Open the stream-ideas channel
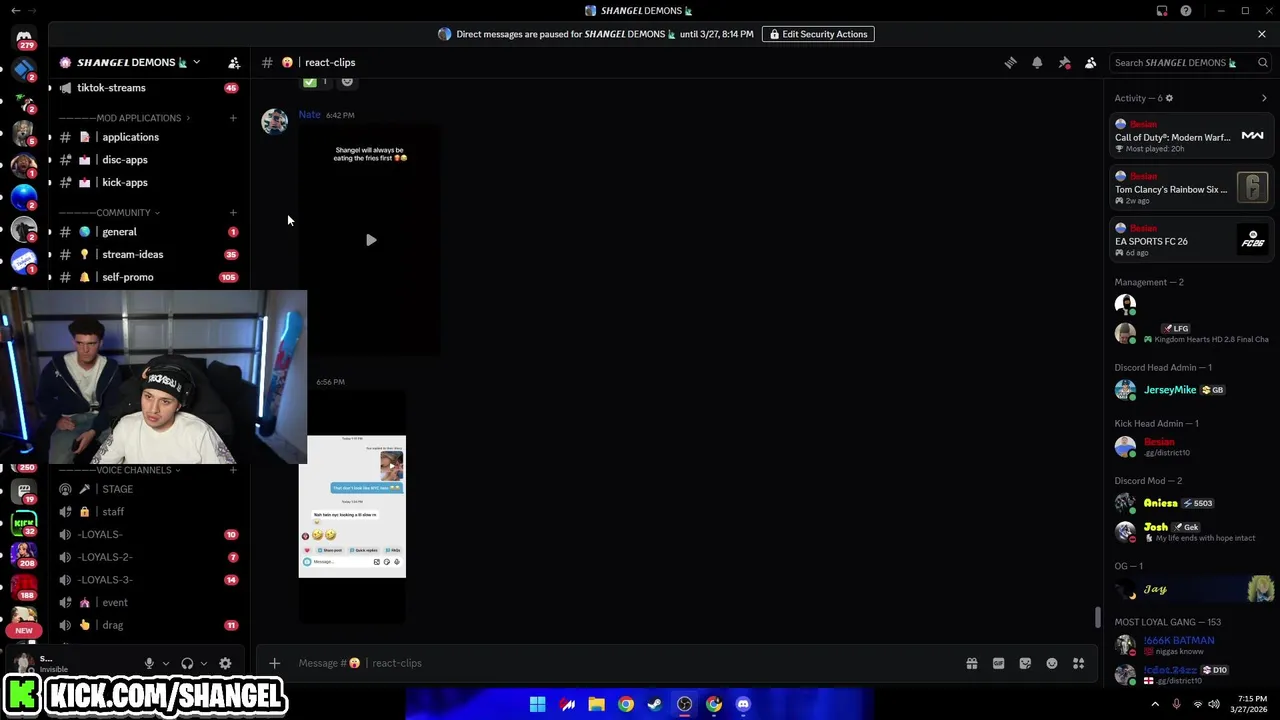 pos(147,255)
